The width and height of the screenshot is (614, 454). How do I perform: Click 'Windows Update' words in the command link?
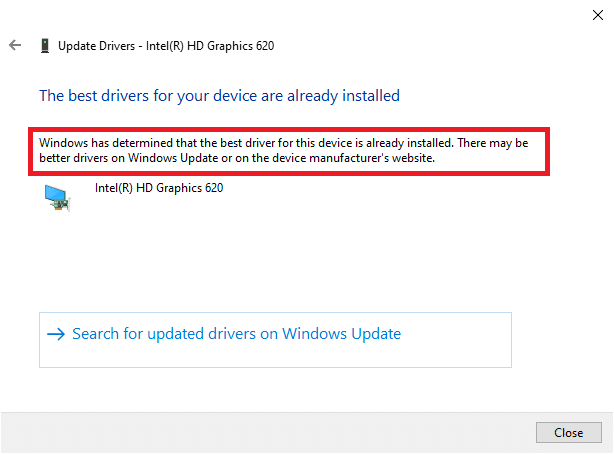(x=341, y=334)
